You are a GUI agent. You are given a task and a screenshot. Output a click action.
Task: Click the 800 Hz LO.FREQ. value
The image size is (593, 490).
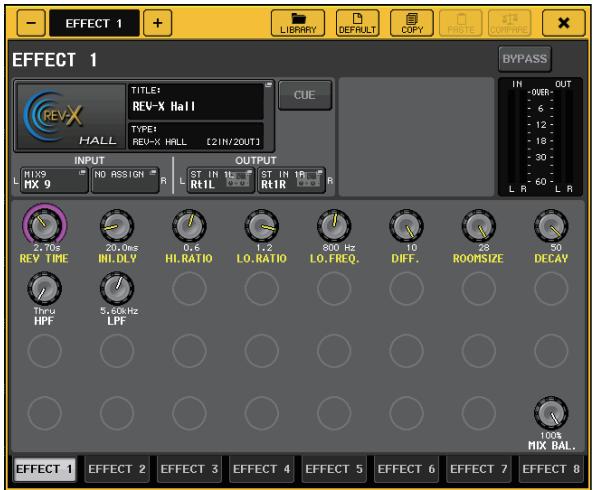tap(339, 248)
